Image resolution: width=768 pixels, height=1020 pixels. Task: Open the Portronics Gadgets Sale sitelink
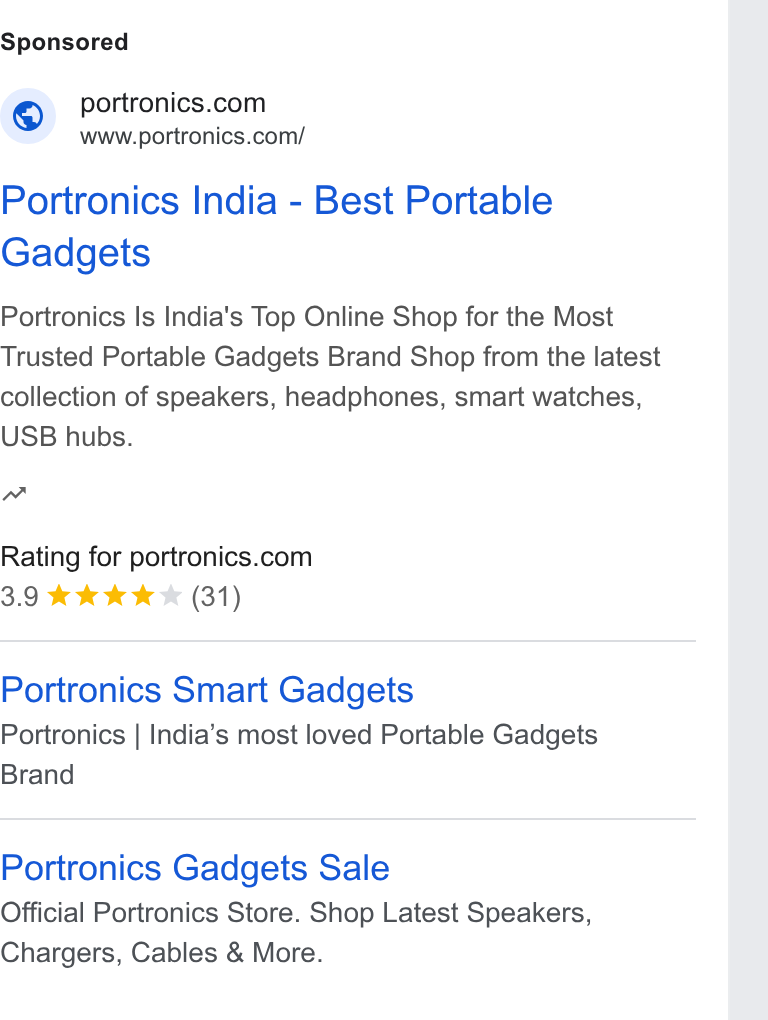point(194,868)
